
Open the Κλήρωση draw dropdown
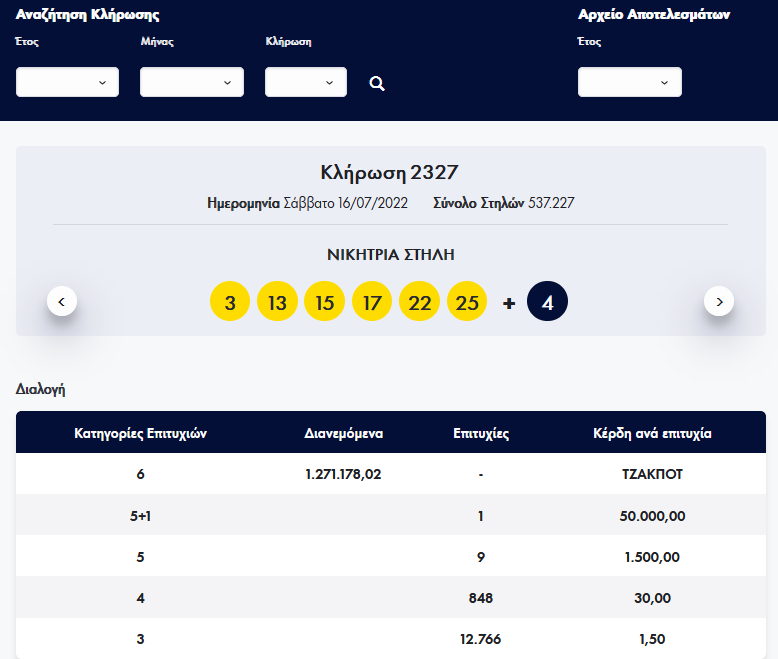tap(306, 82)
